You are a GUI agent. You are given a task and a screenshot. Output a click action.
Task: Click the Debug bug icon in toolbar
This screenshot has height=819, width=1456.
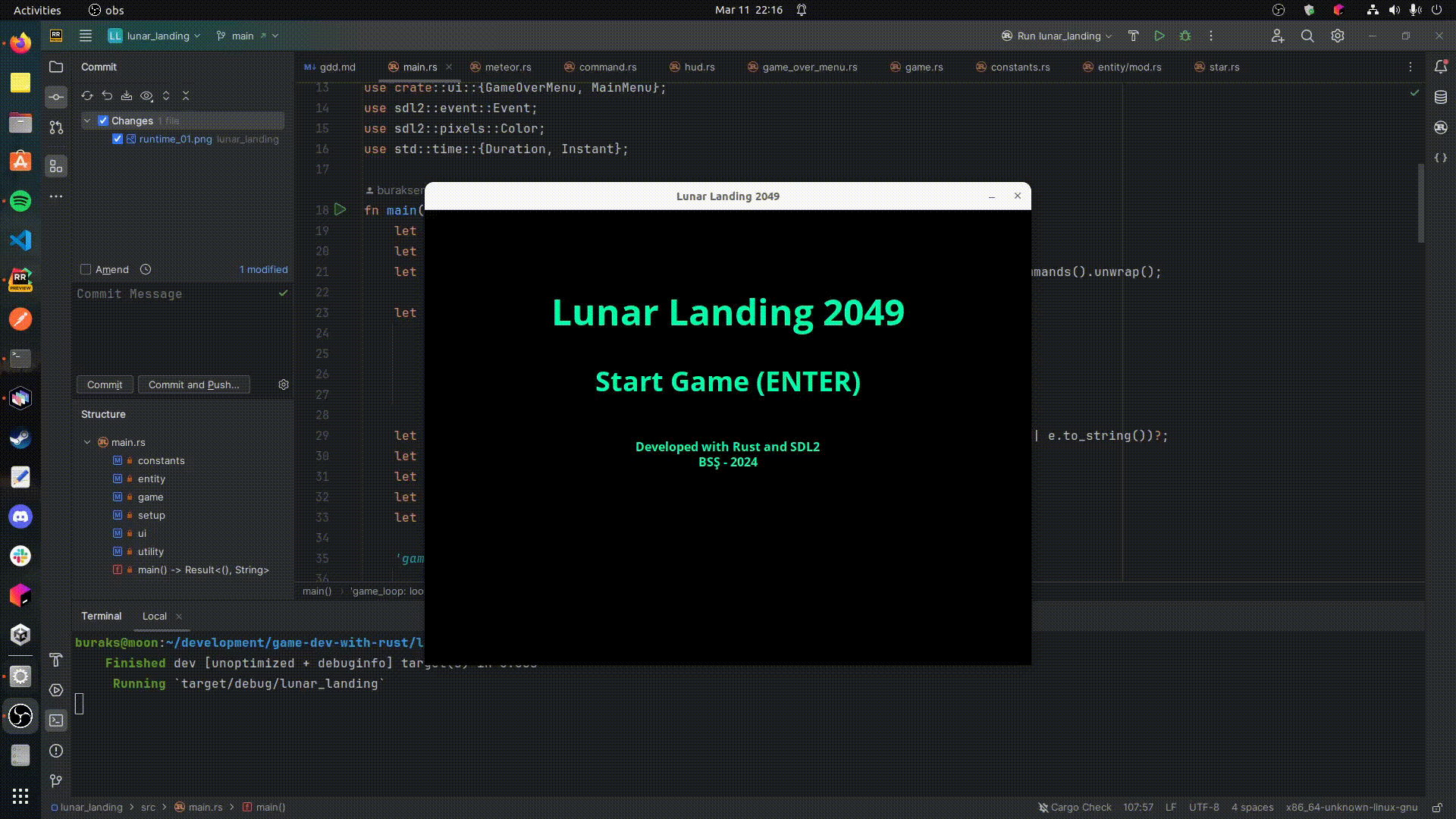click(1185, 36)
